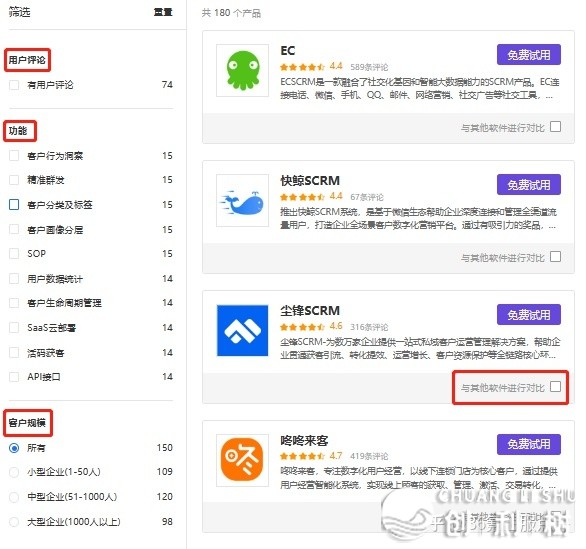View 咚咚来客's 419条评论 reviews
This screenshot has height=549, width=586.
[369, 456]
